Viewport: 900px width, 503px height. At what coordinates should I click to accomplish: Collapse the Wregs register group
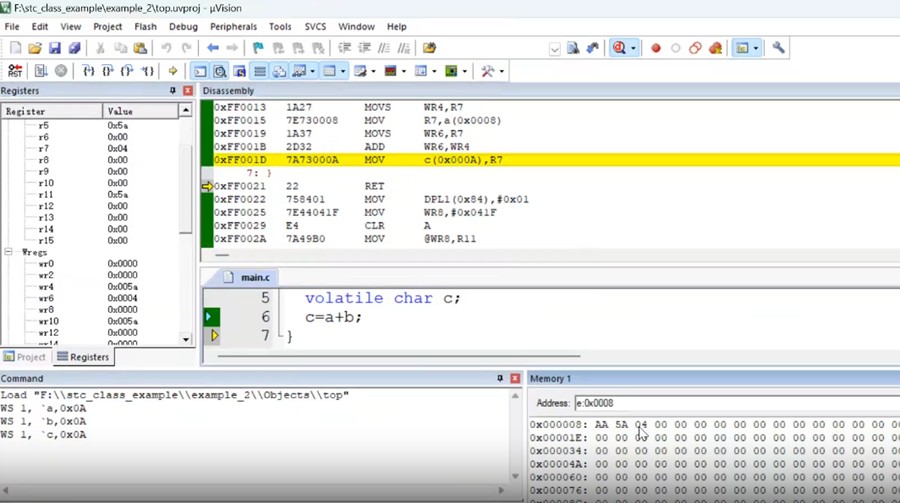(x=9, y=253)
